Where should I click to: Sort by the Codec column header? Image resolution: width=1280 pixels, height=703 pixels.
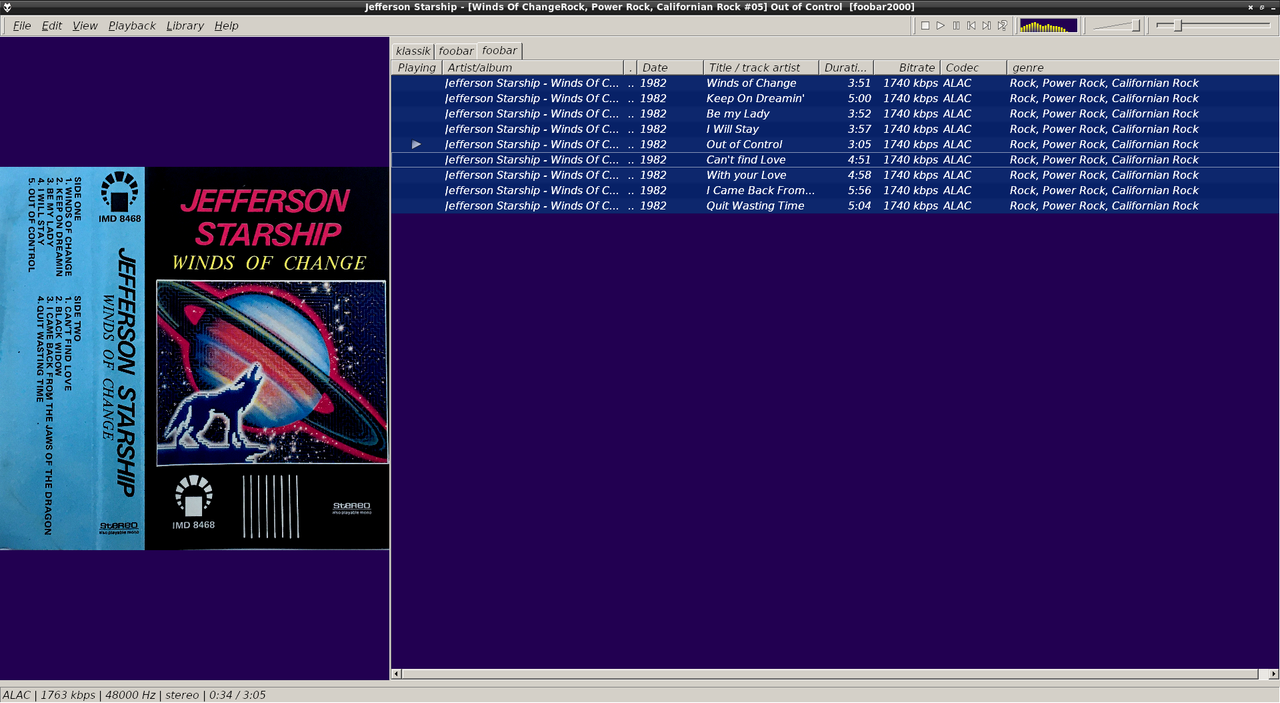[x=974, y=68]
